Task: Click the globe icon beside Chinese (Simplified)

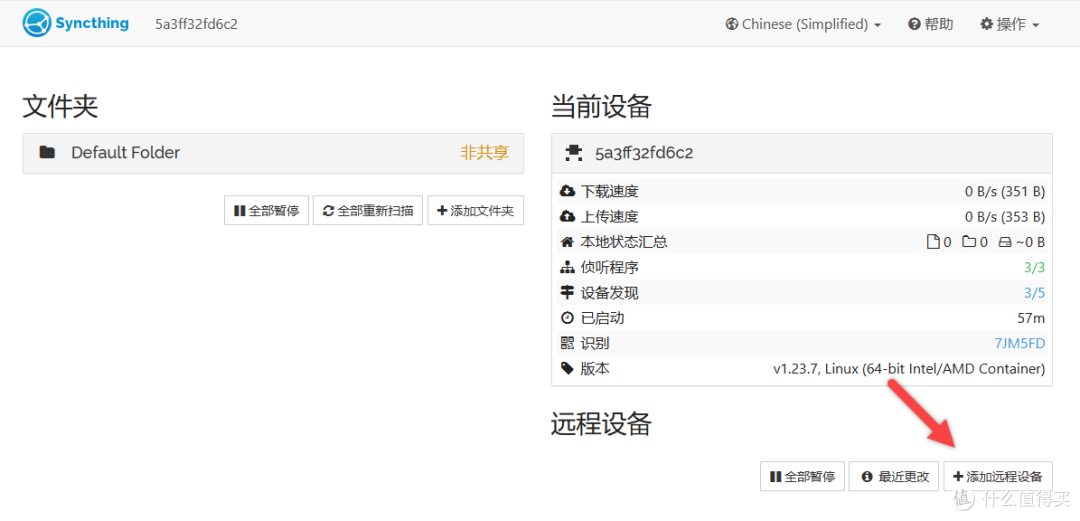Action: (x=732, y=24)
